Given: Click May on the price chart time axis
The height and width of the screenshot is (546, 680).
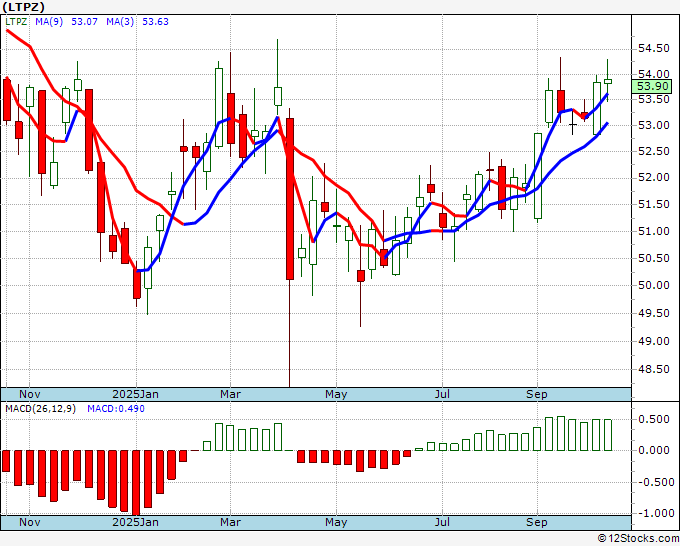Looking at the screenshot, I should [336, 394].
